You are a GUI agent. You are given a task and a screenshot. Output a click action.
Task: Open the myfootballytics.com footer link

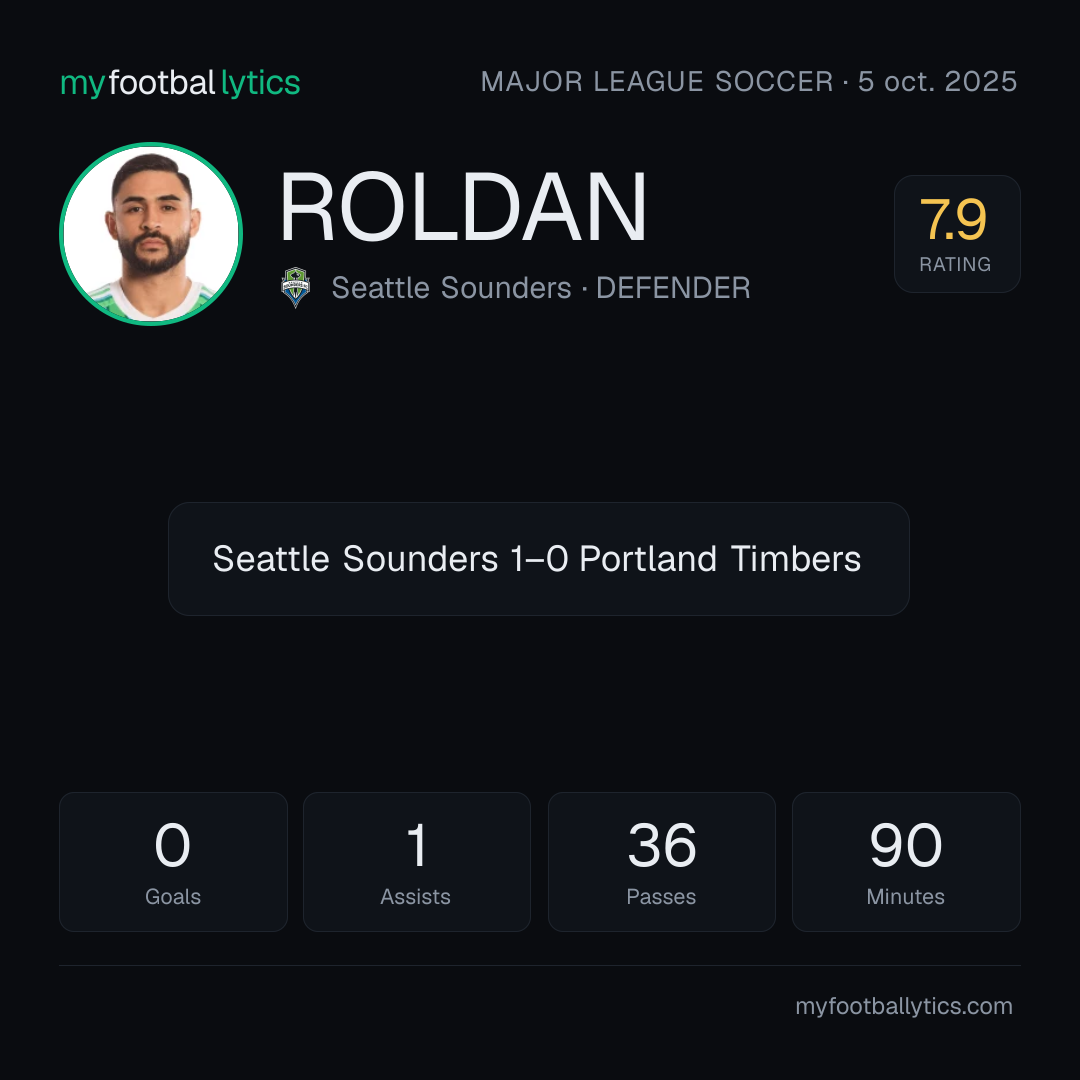[x=904, y=1006]
